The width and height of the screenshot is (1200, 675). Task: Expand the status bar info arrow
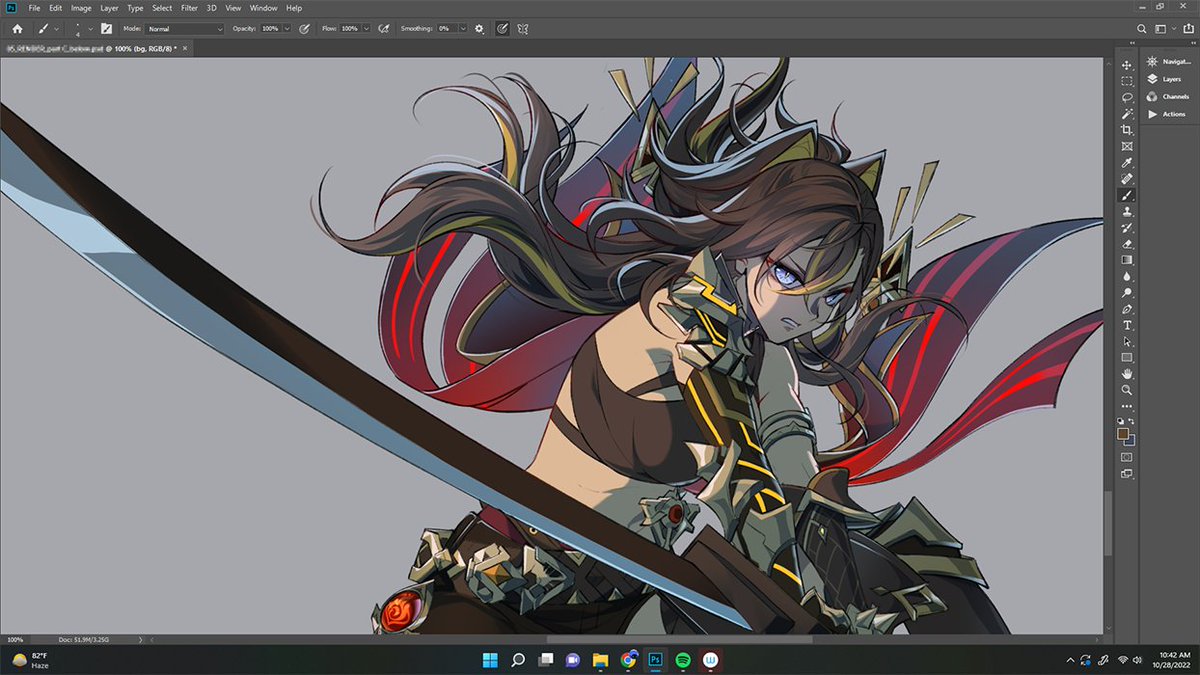pos(140,639)
